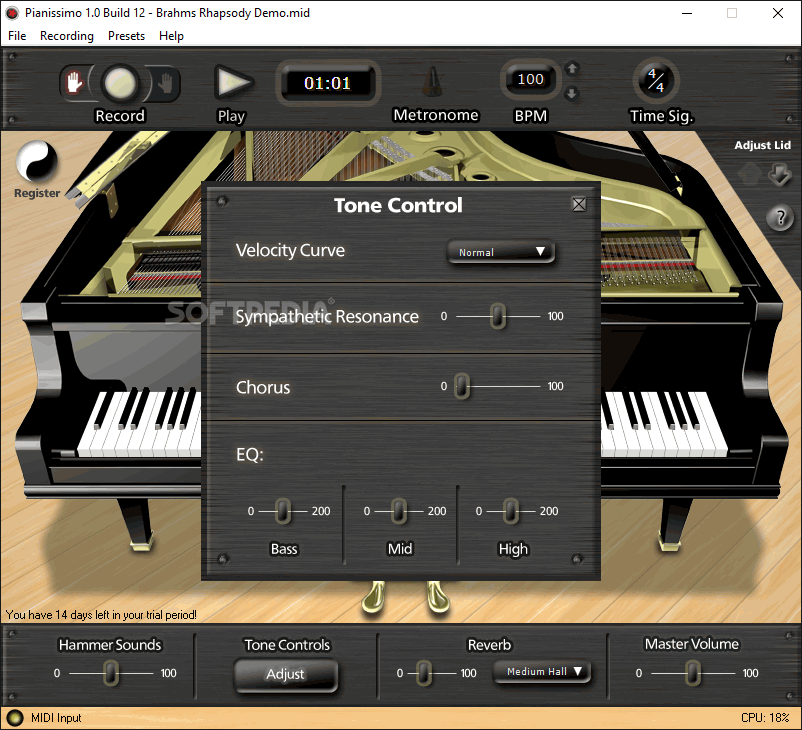Adjust the Reverb amount slider
The width and height of the screenshot is (802, 730).
[x=424, y=673]
